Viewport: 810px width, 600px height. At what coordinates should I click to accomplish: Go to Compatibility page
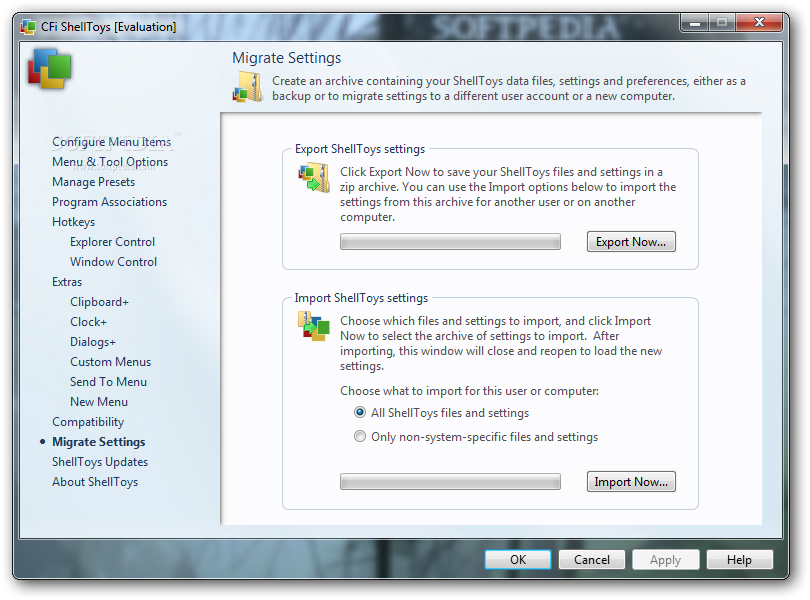coord(88,422)
